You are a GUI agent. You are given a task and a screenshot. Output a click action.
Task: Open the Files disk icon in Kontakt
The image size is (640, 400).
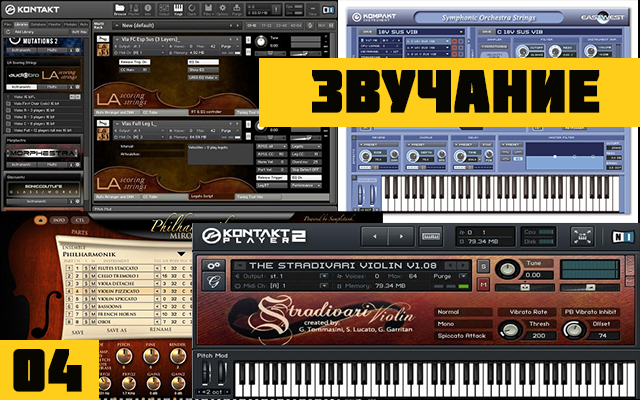[208, 9]
